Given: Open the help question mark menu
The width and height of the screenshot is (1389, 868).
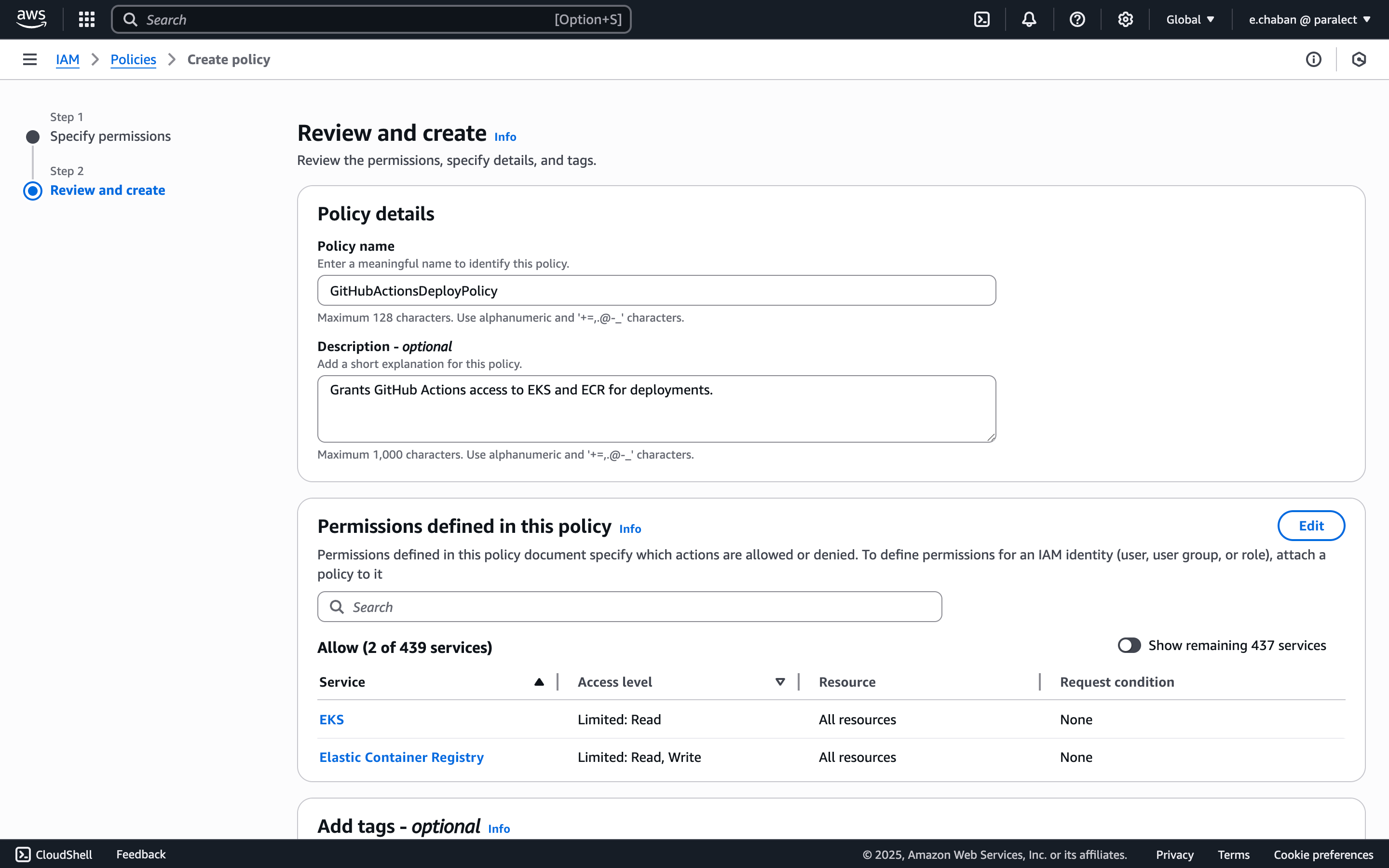Looking at the screenshot, I should pos(1077,19).
